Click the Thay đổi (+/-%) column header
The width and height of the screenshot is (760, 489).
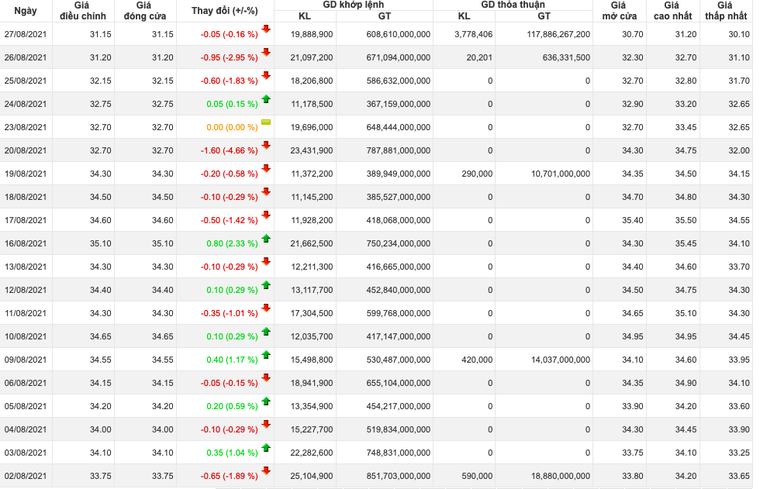(224, 11)
